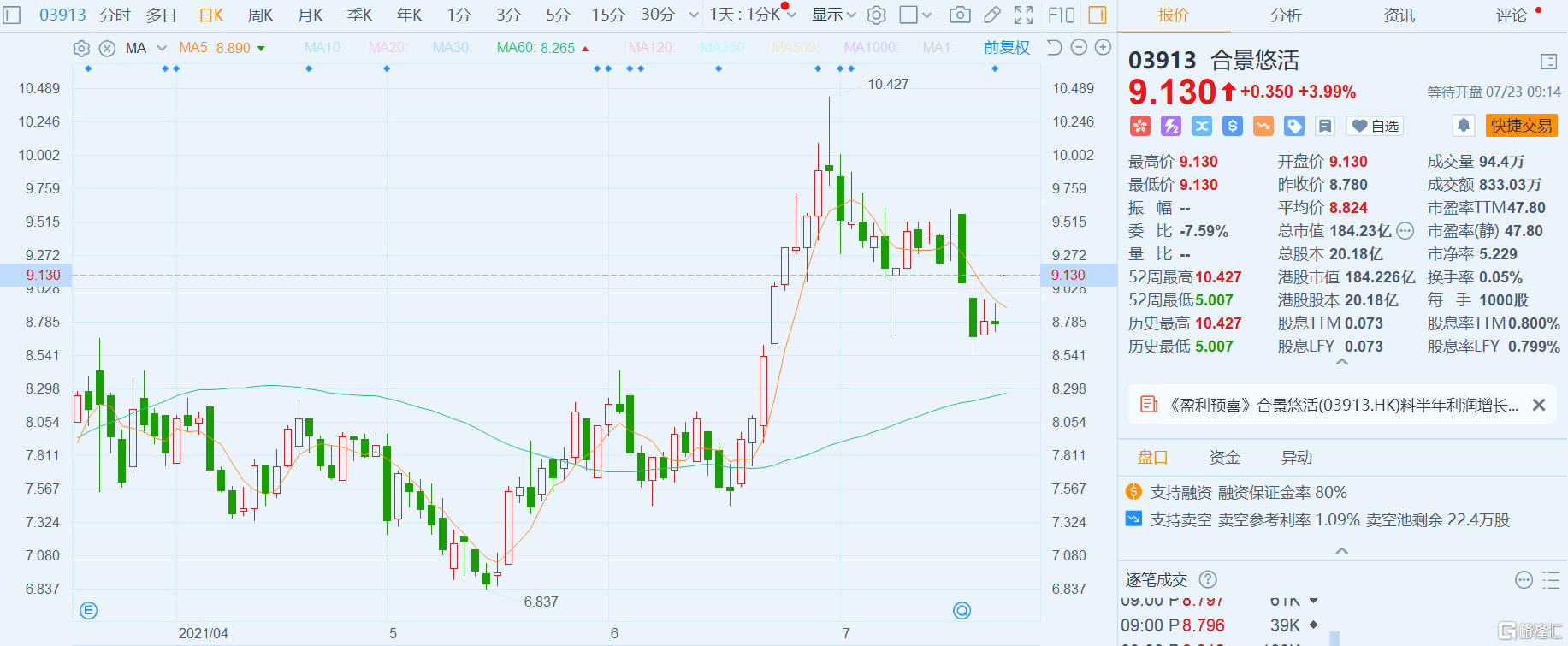
Task: Toggle the right side panel layout
Action: (1097, 15)
